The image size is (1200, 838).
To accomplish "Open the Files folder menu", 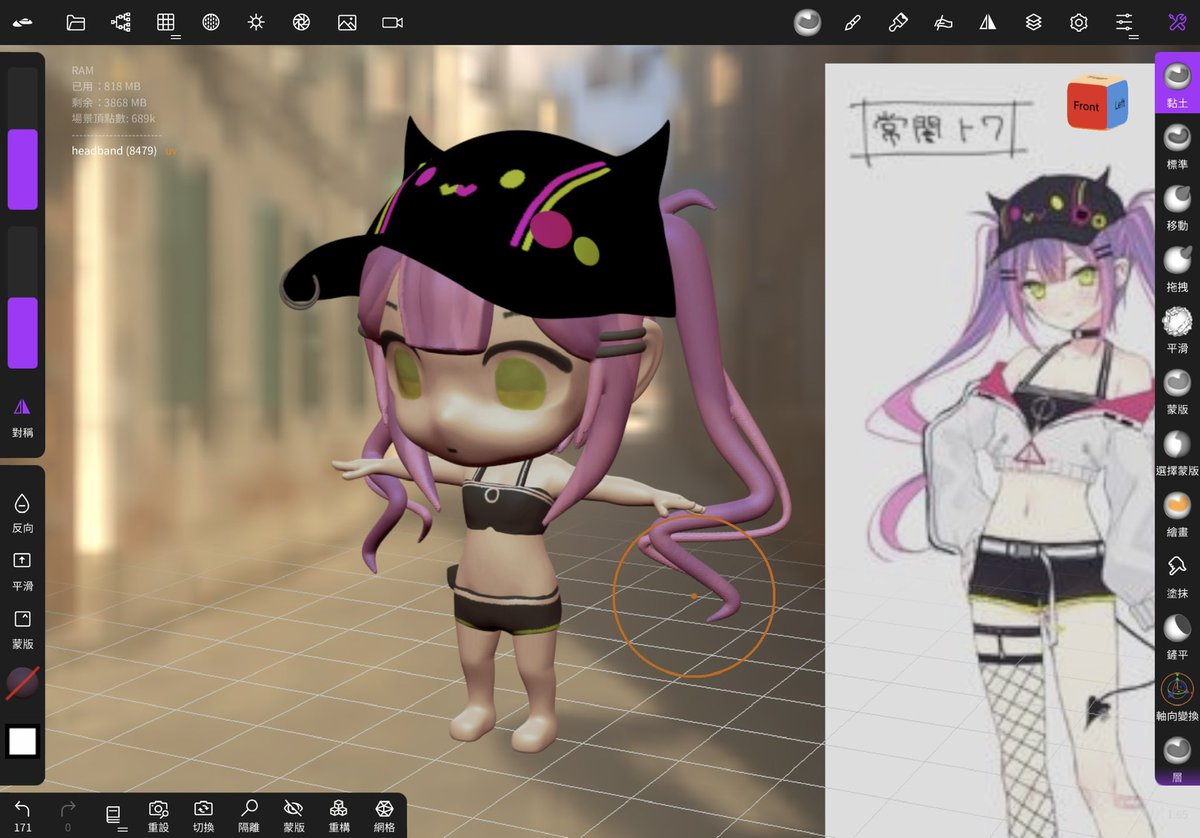I will tap(76, 22).
